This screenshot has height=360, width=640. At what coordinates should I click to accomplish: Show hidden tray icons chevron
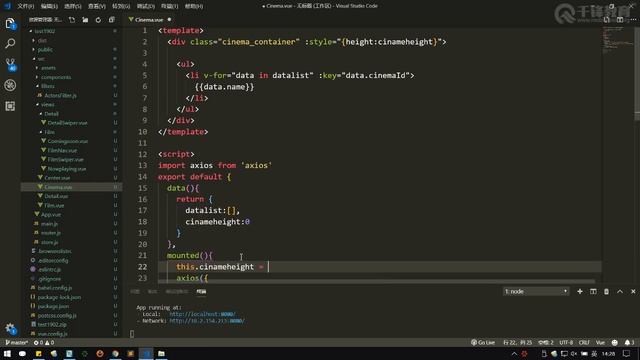(x=514, y=353)
